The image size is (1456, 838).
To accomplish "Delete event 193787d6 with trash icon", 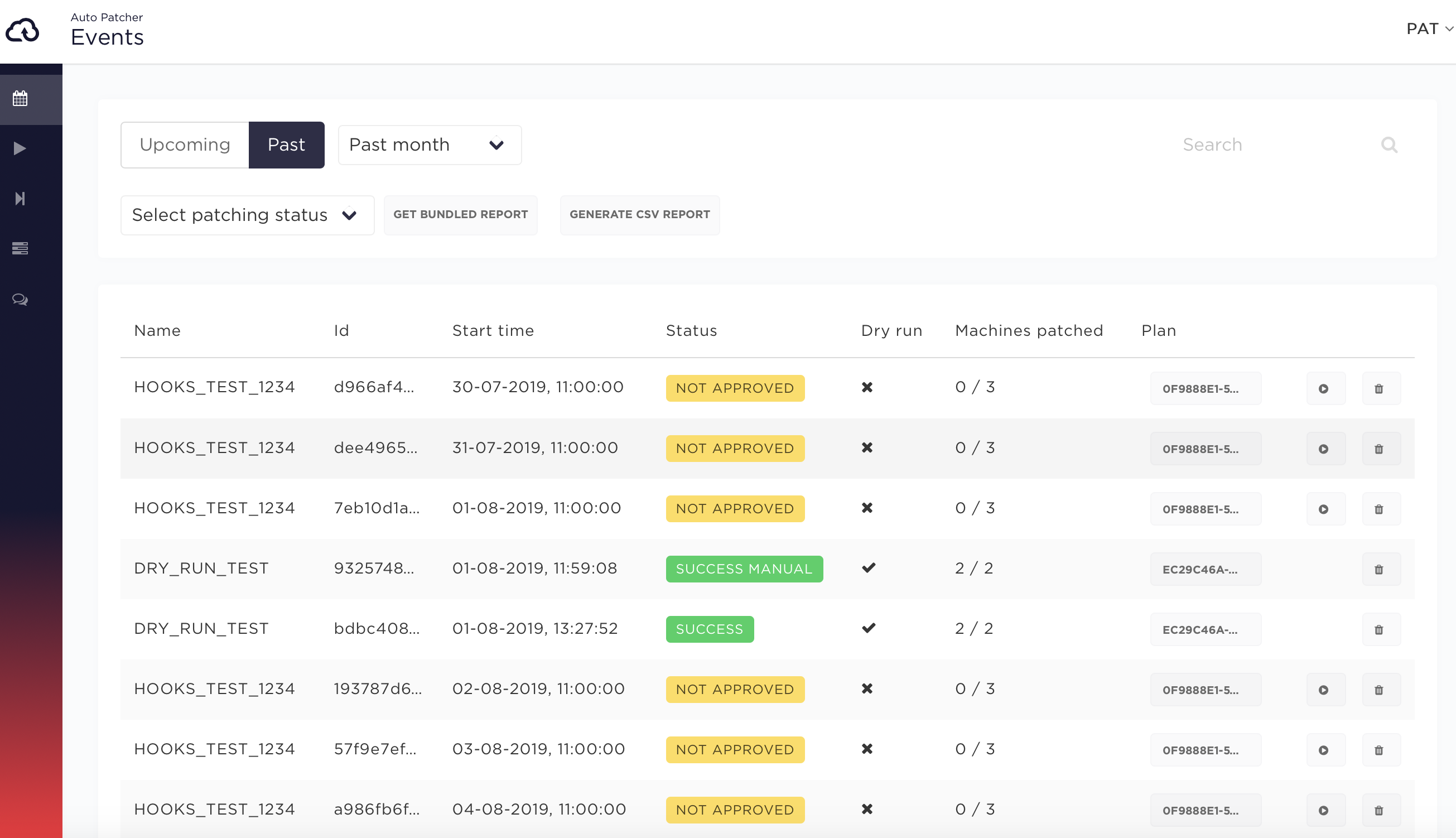I will (x=1381, y=690).
